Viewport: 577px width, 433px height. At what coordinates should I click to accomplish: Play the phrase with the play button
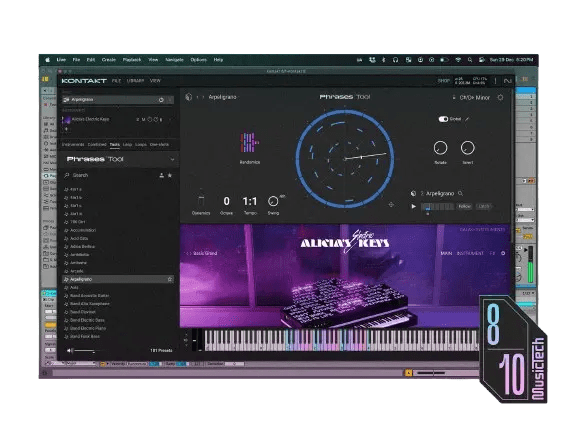[x=414, y=206]
